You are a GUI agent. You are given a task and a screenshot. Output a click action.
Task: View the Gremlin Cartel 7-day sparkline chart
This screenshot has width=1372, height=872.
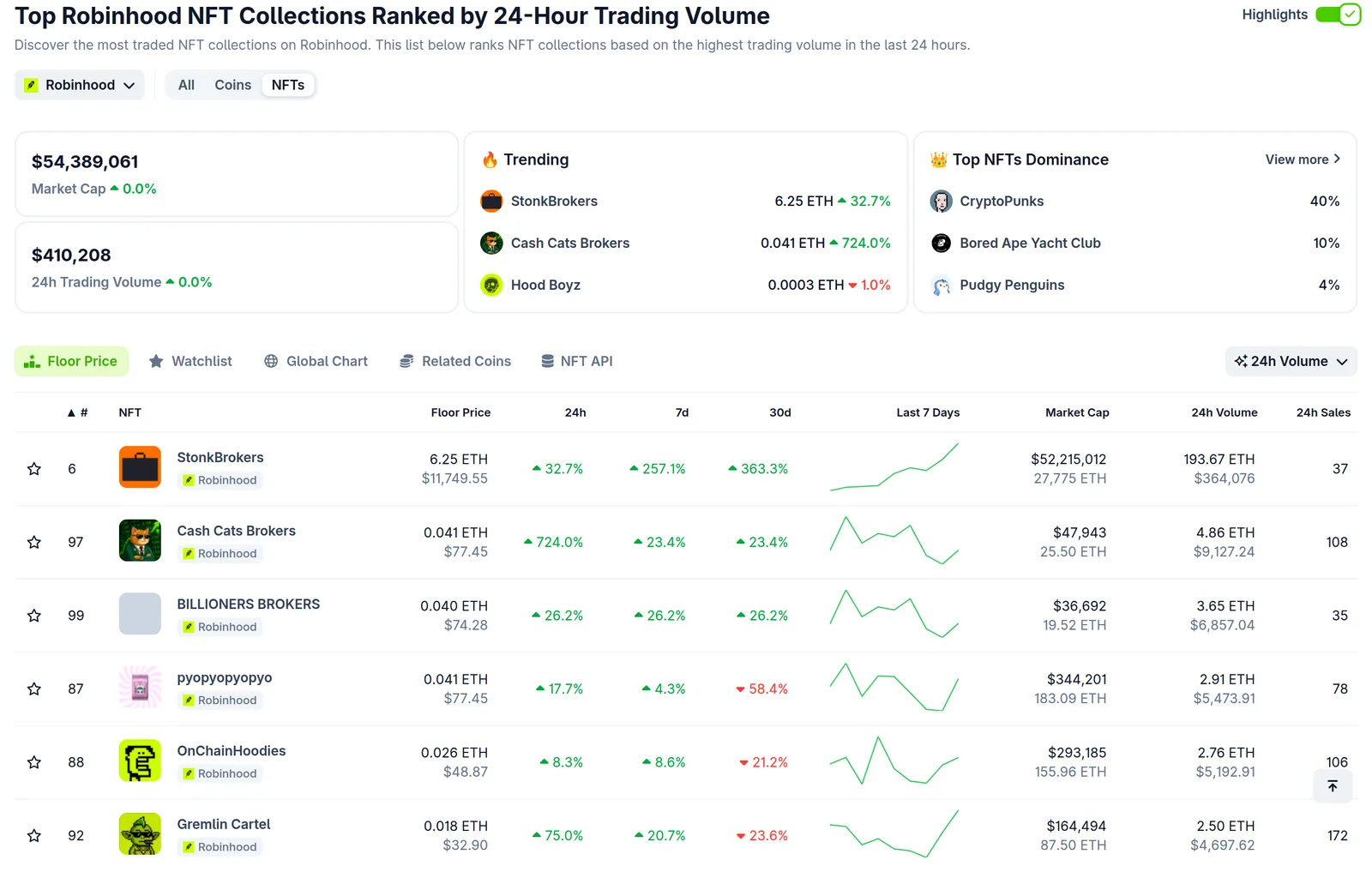(x=894, y=834)
